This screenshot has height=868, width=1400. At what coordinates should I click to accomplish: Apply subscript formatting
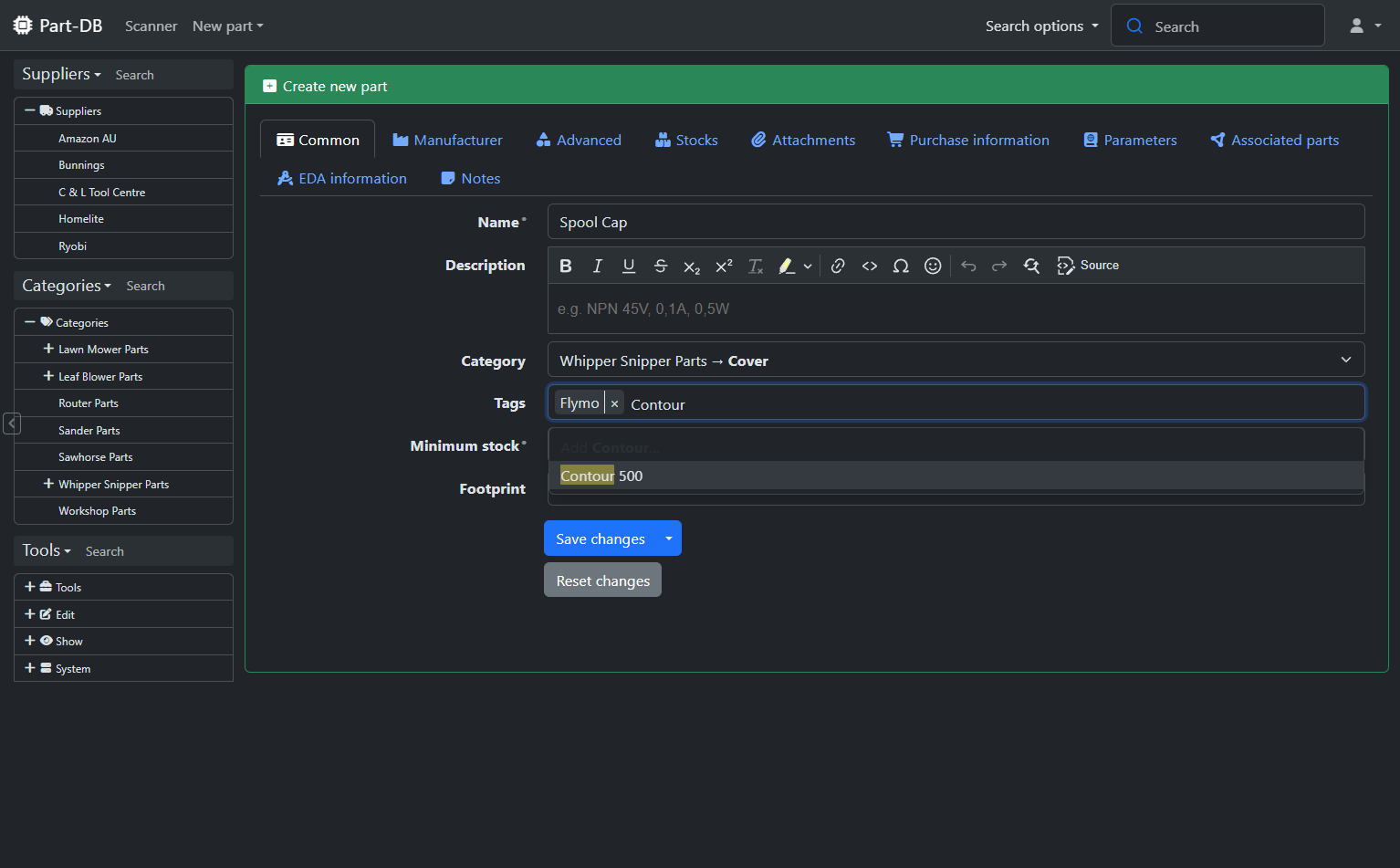[x=692, y=266]
